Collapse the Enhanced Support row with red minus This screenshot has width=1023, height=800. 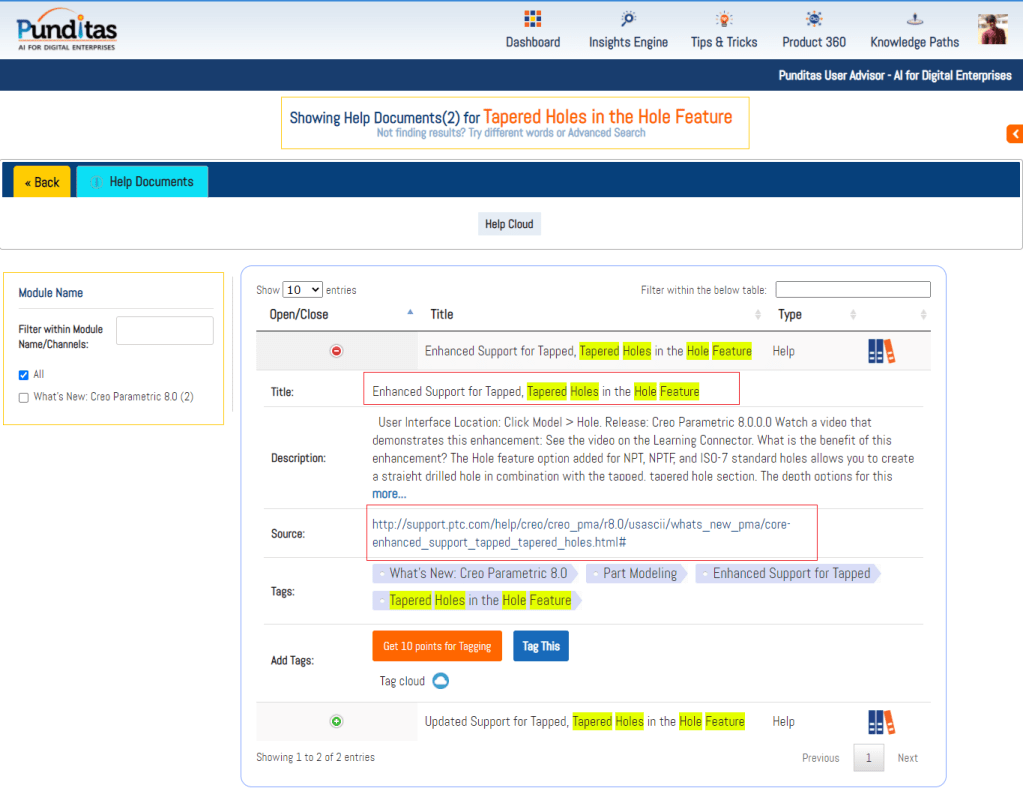click(336, 351)
